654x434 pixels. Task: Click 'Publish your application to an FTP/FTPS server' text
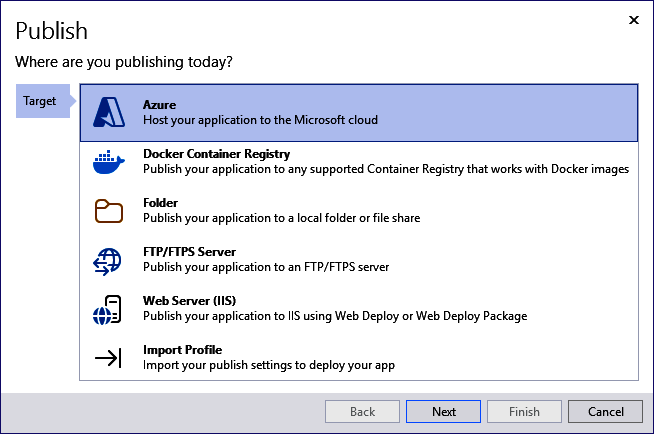coord(266,267)
